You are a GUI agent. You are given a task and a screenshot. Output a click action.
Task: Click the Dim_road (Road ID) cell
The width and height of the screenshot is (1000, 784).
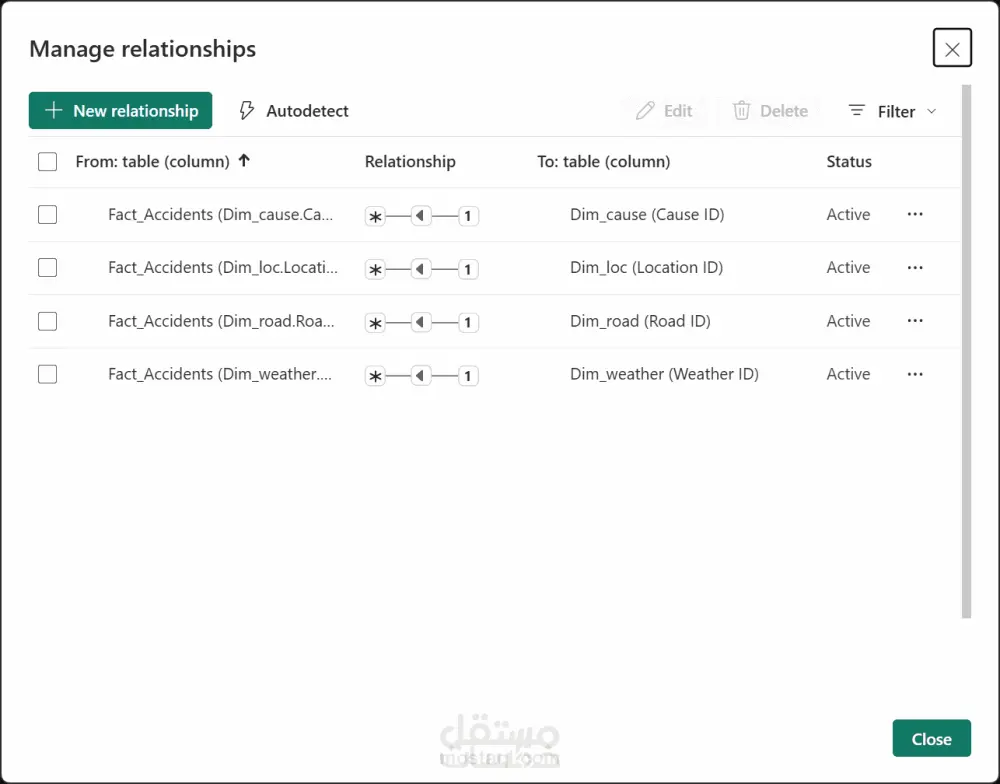640,321
